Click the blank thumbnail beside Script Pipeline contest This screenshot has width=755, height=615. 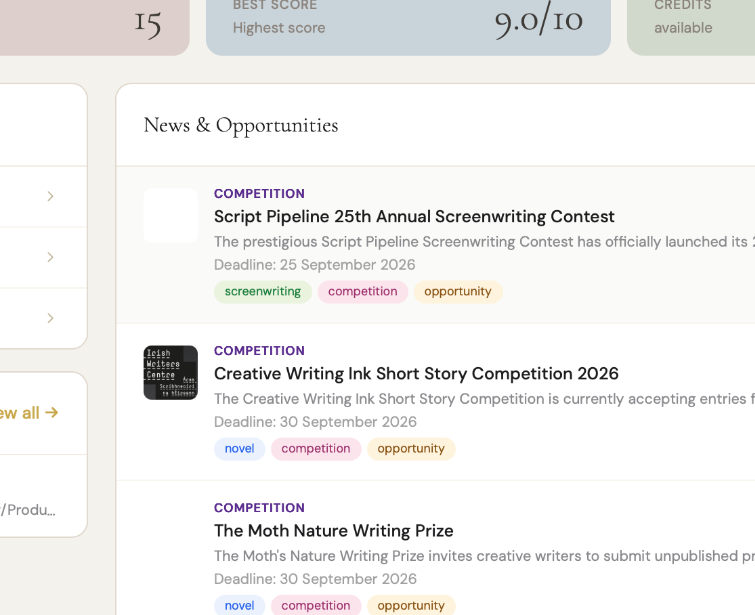pyautogui.click(x=170, y=215)
